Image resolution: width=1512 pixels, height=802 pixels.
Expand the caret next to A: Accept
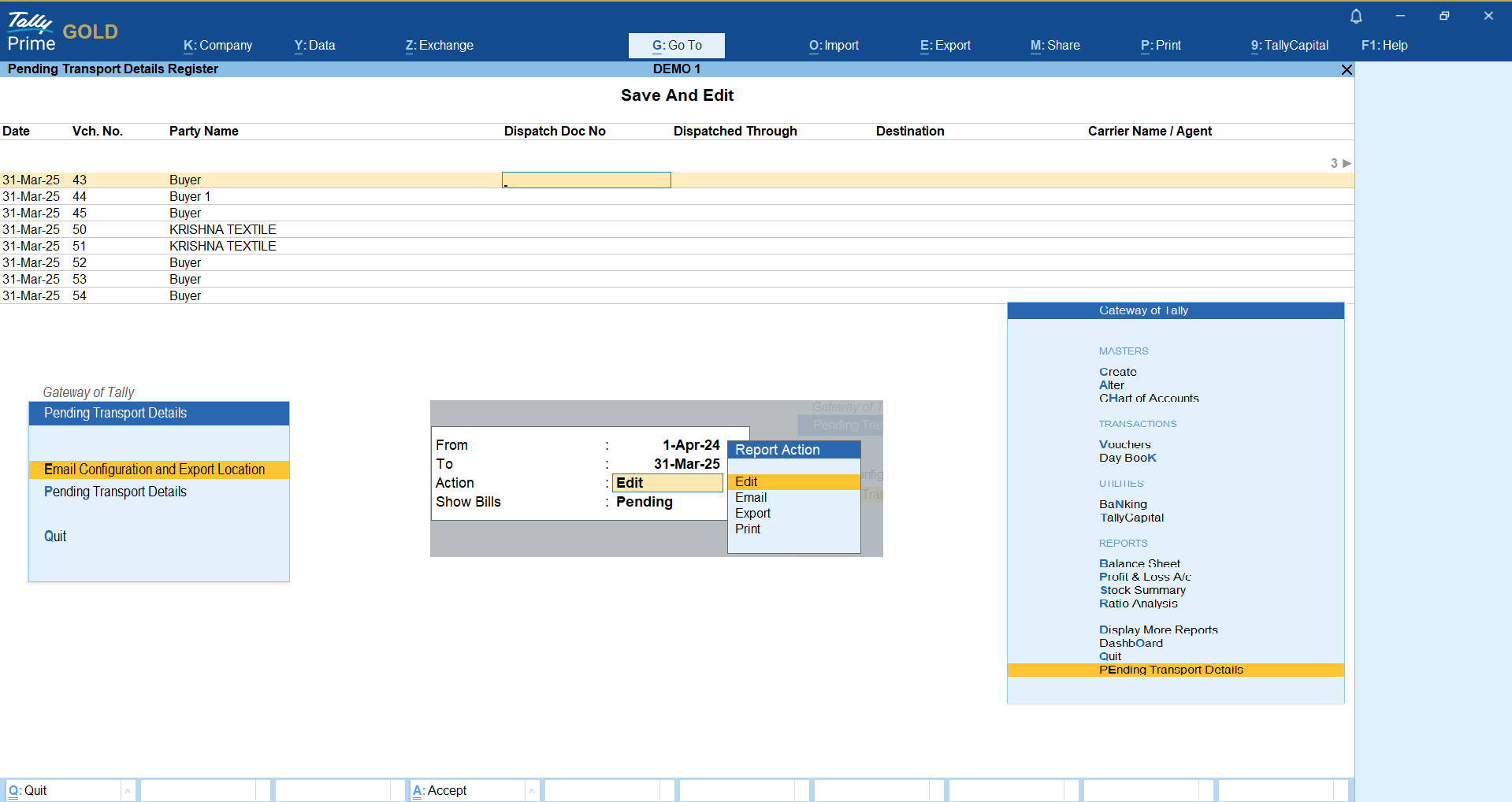tap(532, 790)
